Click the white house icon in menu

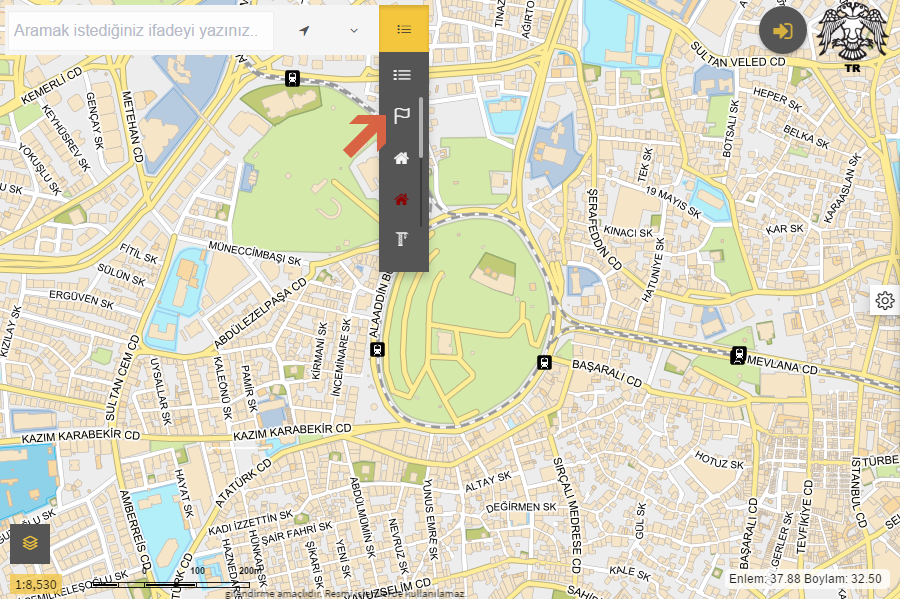pyautogui.click(x=402, y=158)
